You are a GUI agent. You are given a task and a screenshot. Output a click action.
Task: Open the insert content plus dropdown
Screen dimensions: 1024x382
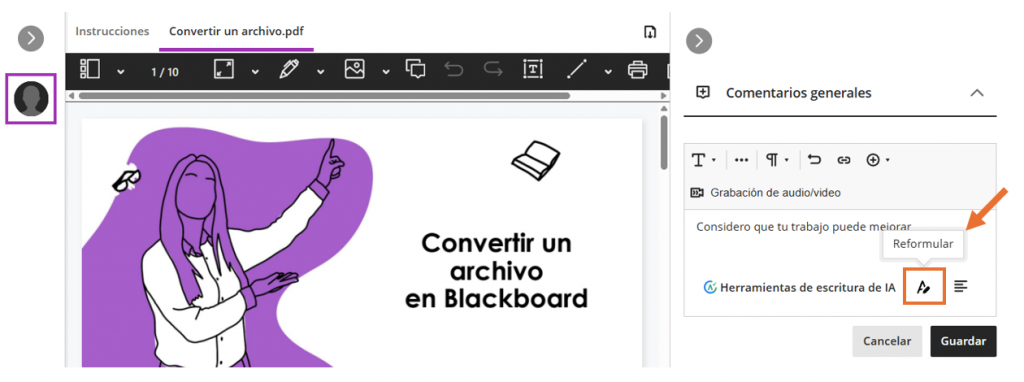coord(878,160)
